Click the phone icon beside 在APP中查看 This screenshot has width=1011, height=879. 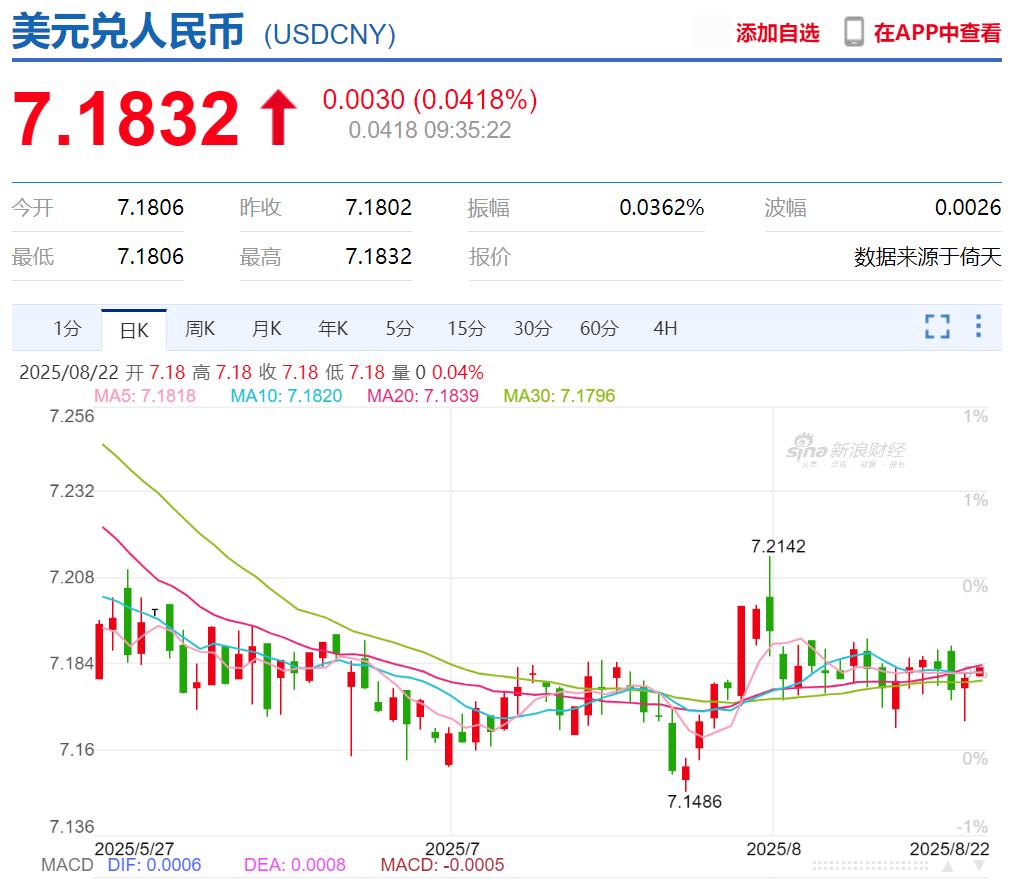(x=853, y=32)
